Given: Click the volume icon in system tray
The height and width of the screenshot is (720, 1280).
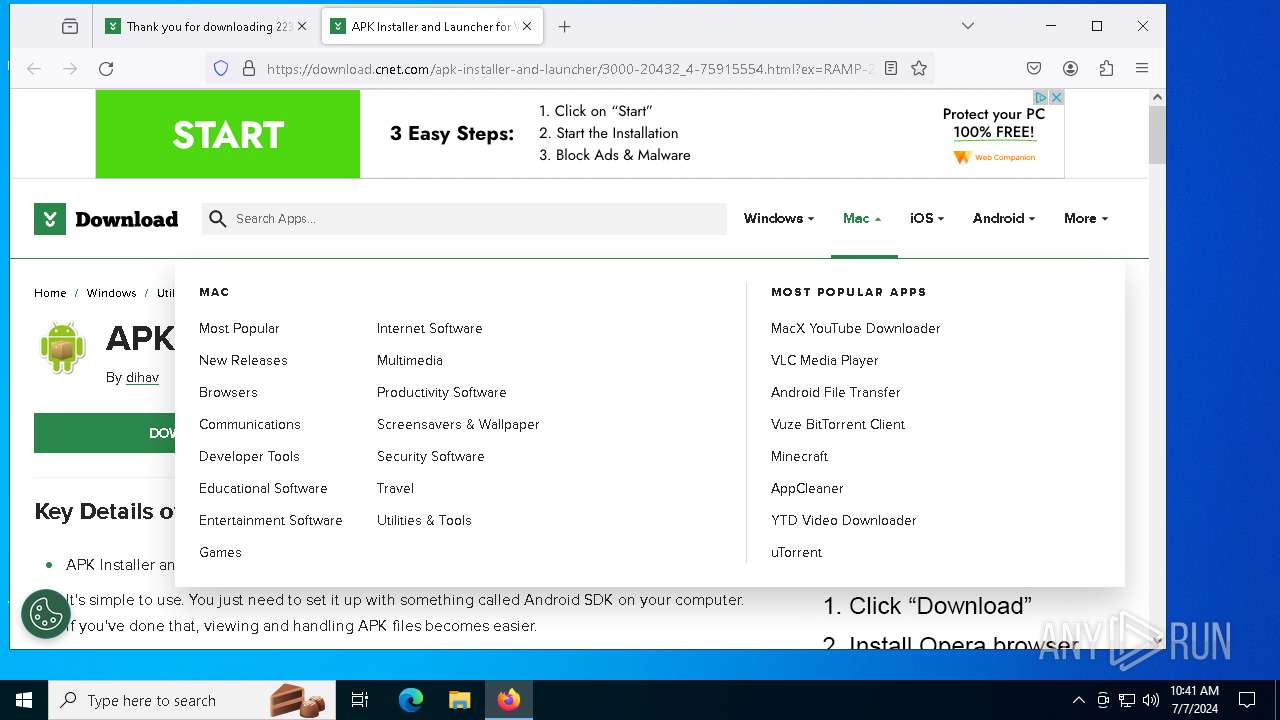Looking at the screenshot, I should click(1151, 700).
